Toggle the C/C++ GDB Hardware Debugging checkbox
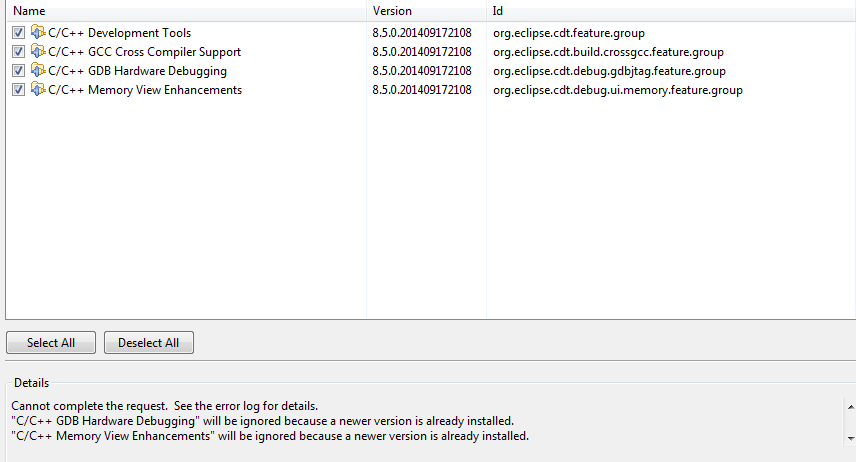Image resolution: width=856 pixels, height=462 pixels. pyautogui.click(x=19, y=71)
